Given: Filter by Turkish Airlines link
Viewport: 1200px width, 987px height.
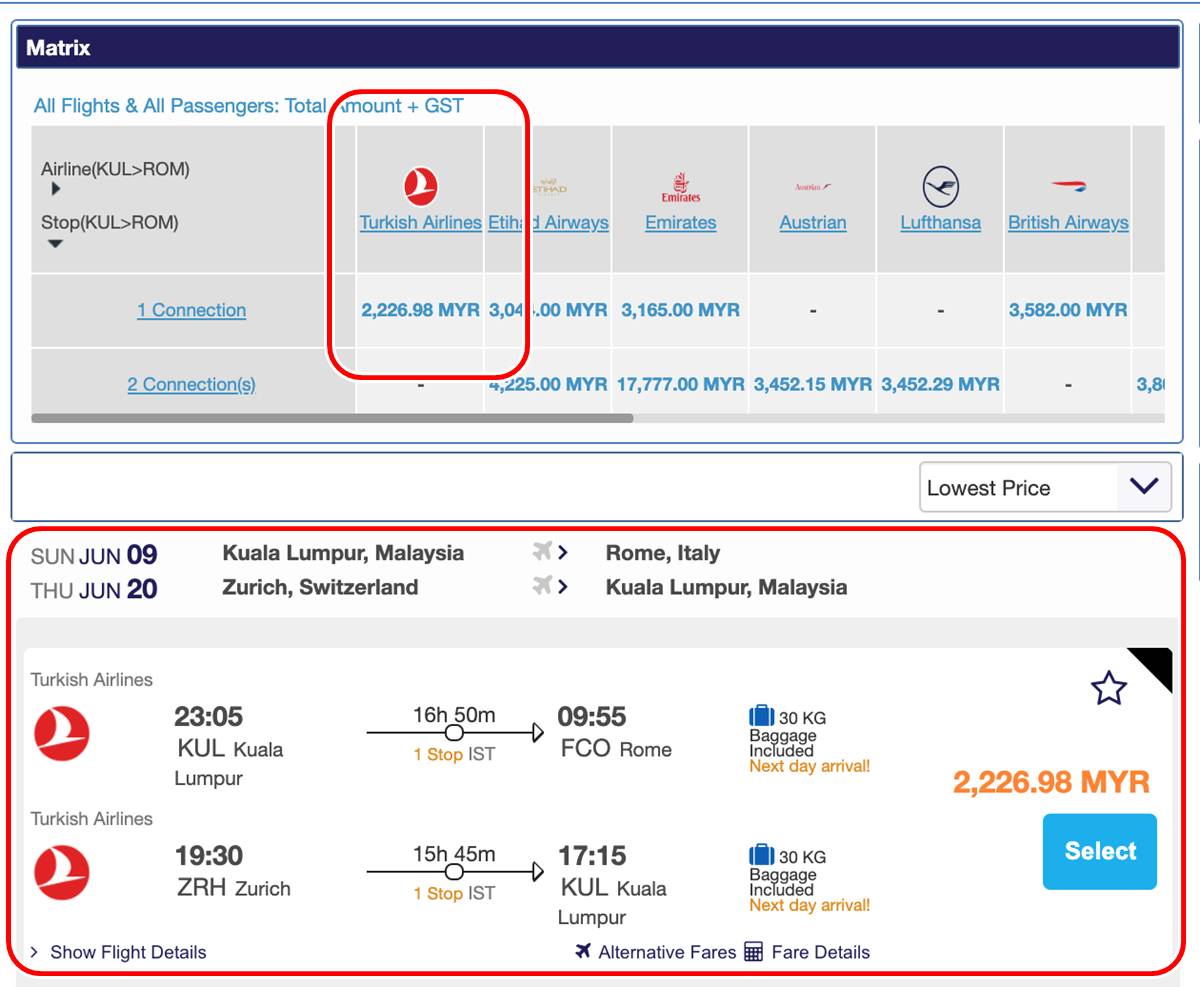Looking at the screenshot, I should tap(421, 223).
